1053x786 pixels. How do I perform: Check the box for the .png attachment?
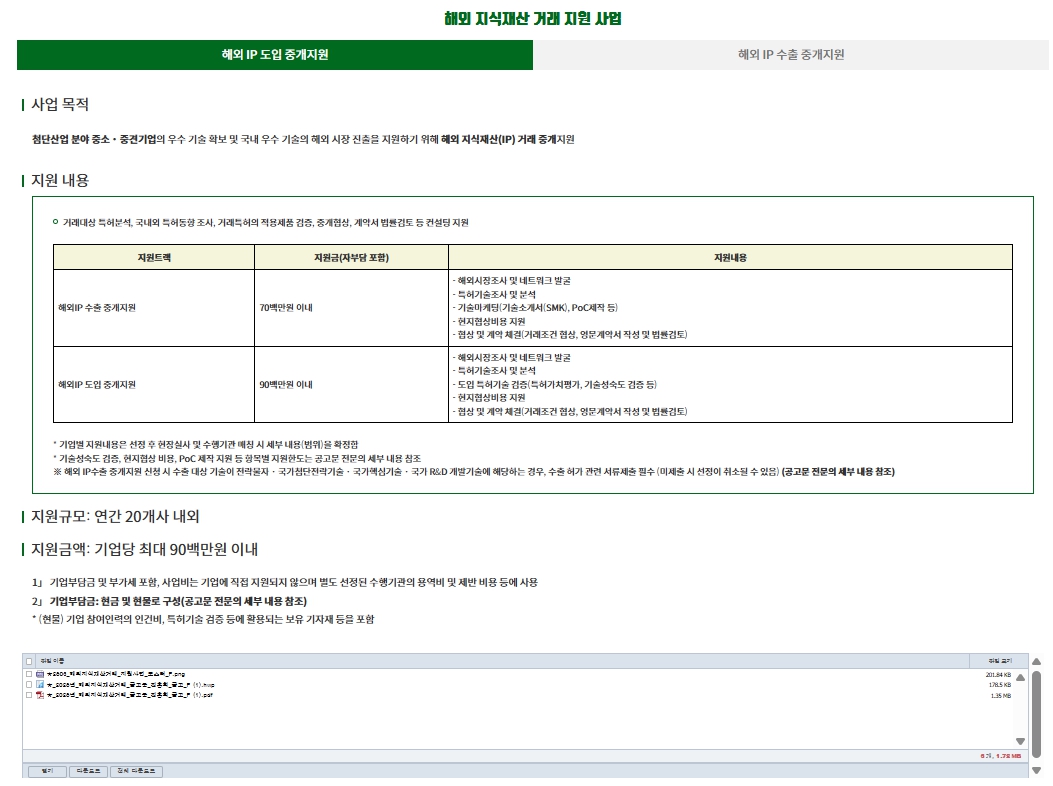coord(29,675)
